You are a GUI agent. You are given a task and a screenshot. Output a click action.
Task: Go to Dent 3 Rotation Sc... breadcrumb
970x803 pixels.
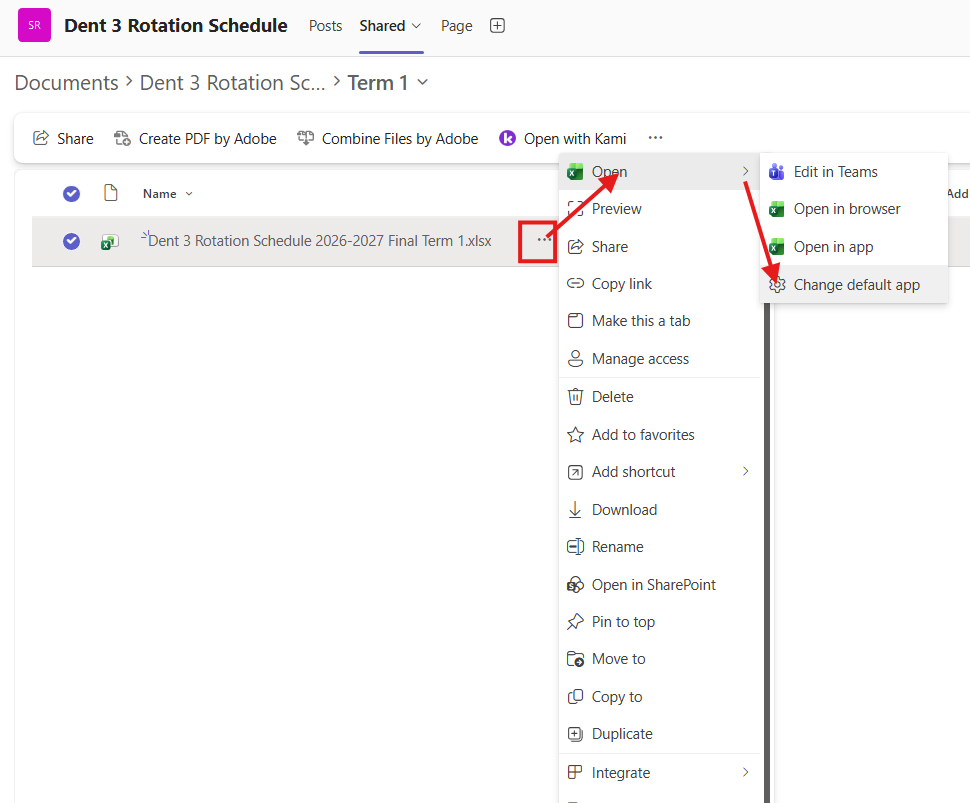tap(232, 82)
